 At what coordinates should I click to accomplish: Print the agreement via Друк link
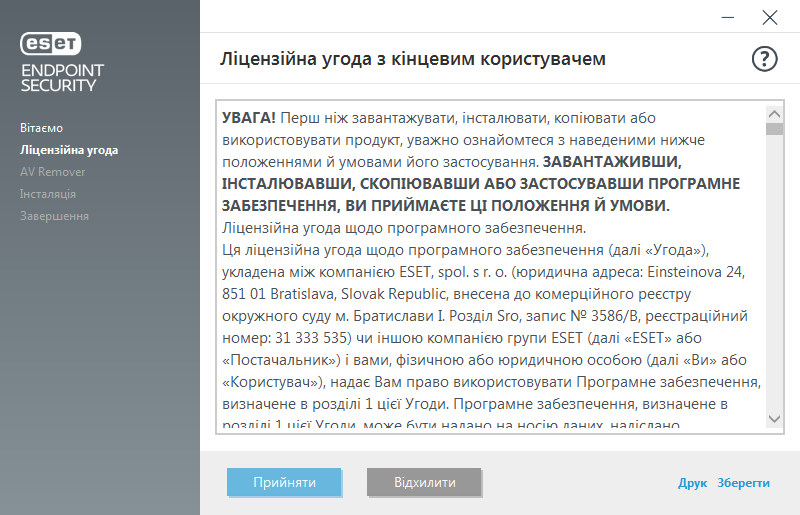point(692,483)
